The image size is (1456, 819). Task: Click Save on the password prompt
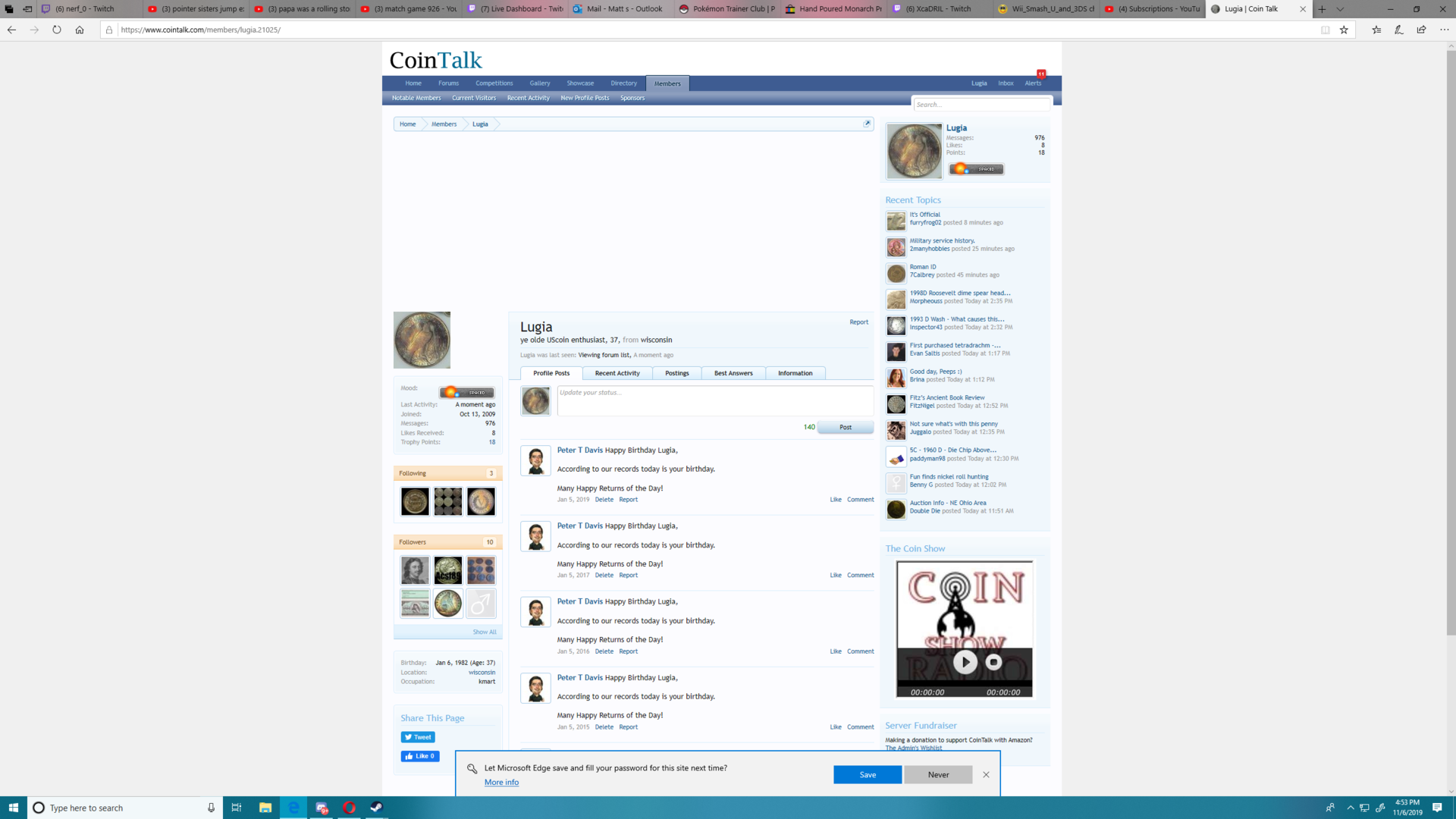tap(868, 774)
